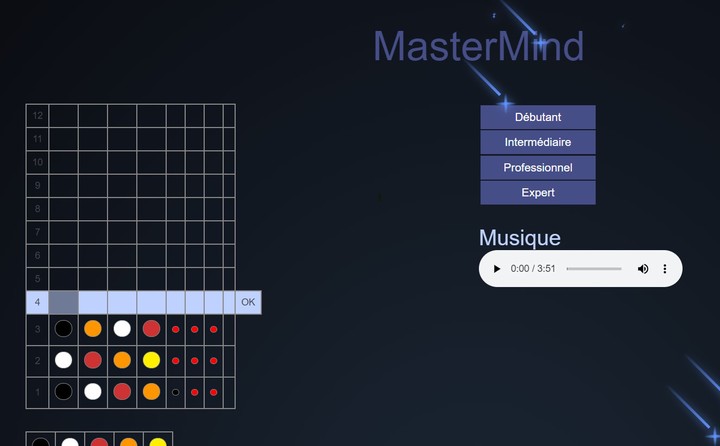Select the fourth peg slot of row 4

click(x=151, y=302)
